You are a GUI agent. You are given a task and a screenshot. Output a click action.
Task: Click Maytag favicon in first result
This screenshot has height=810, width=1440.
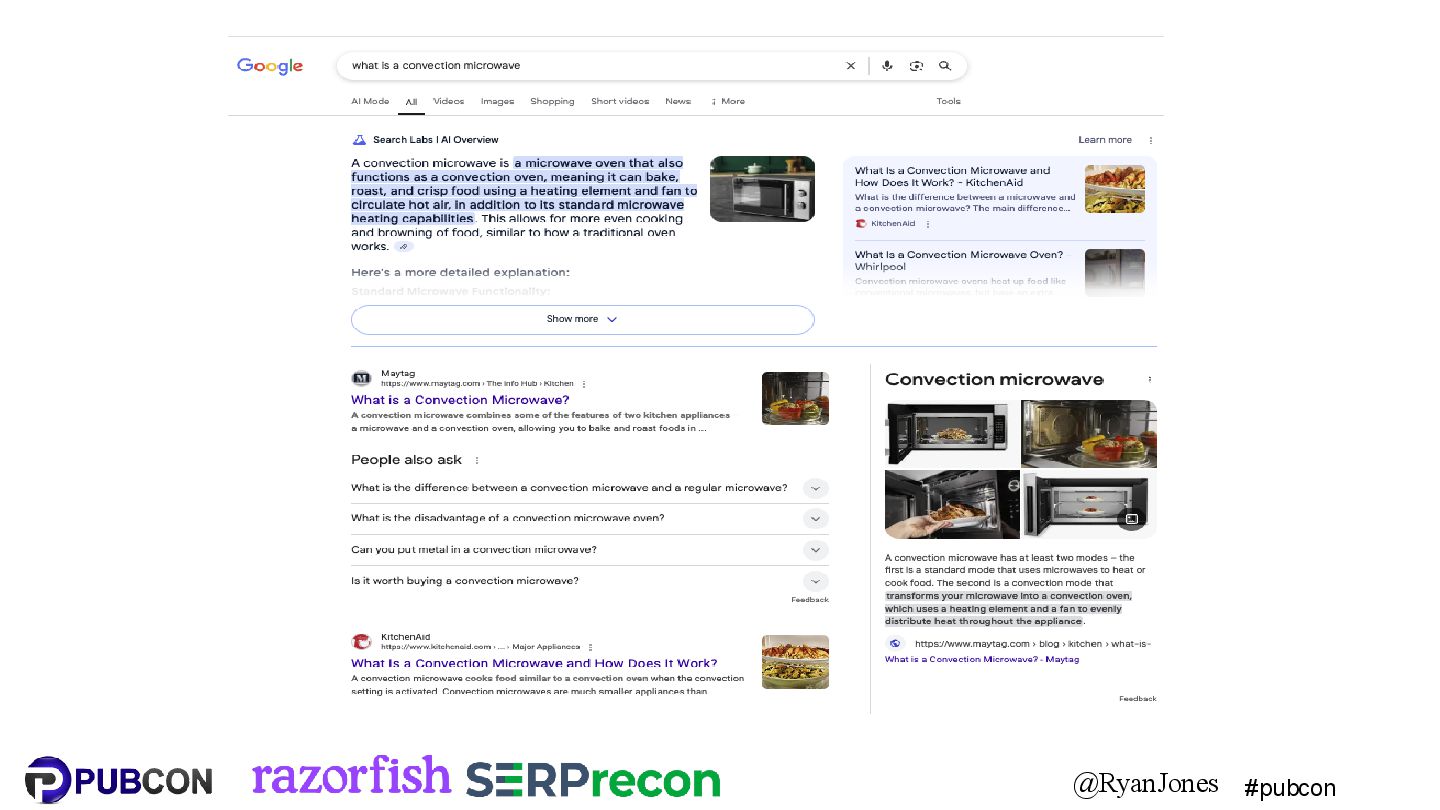tap(361, 378)
